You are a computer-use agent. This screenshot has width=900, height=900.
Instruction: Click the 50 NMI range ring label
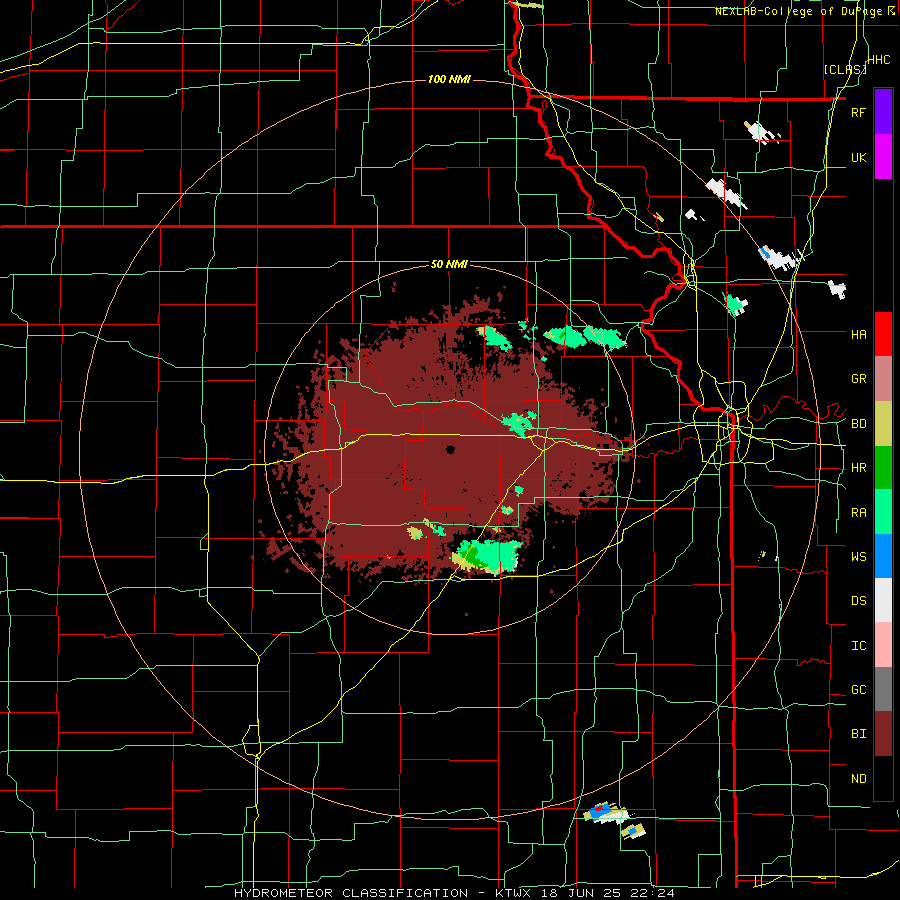tap(449, 265)
